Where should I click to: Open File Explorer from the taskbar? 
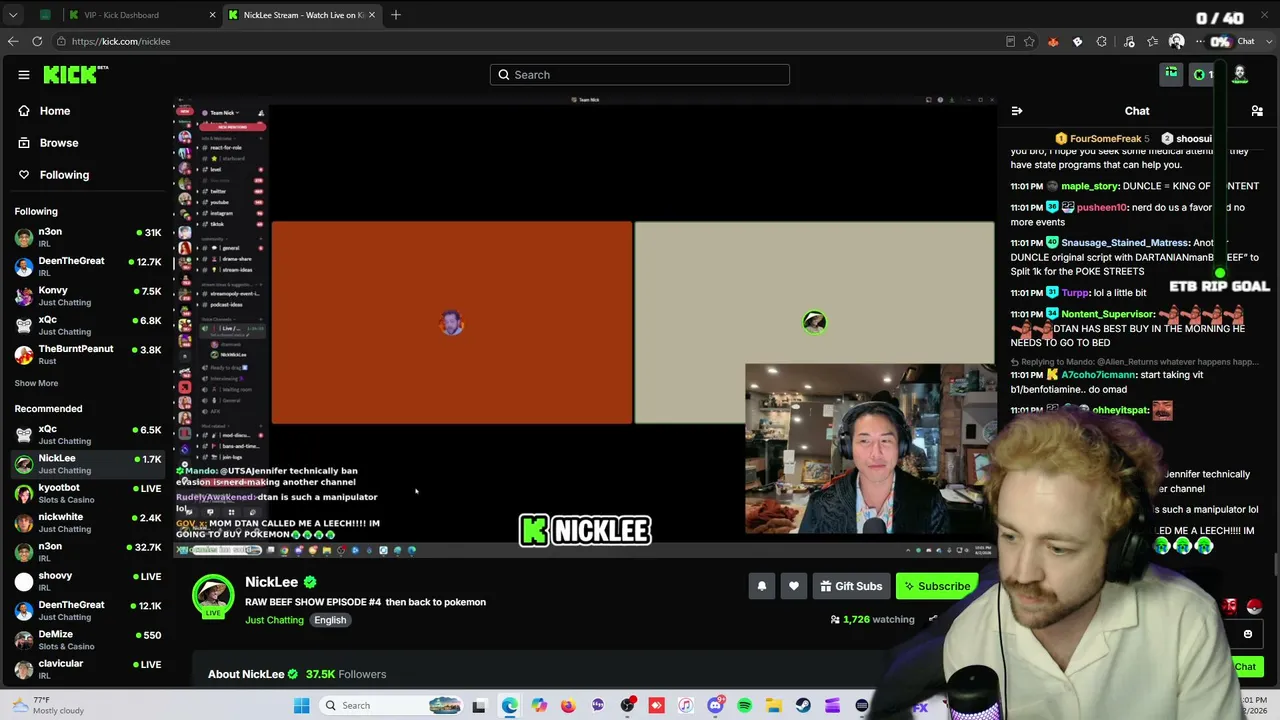pos(773,706)
